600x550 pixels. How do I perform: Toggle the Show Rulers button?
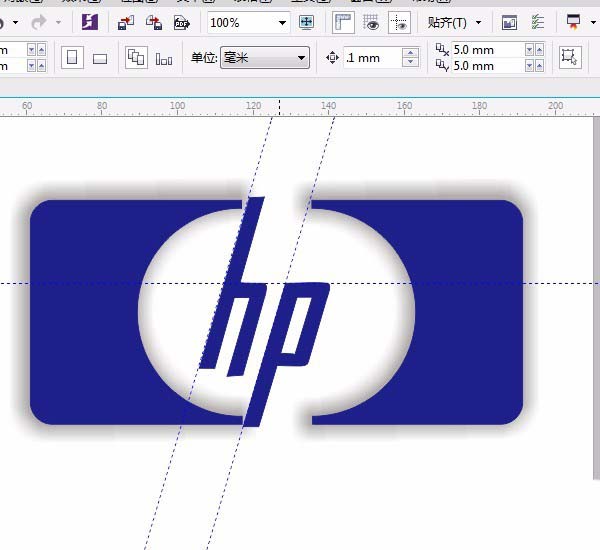(343, 23)
